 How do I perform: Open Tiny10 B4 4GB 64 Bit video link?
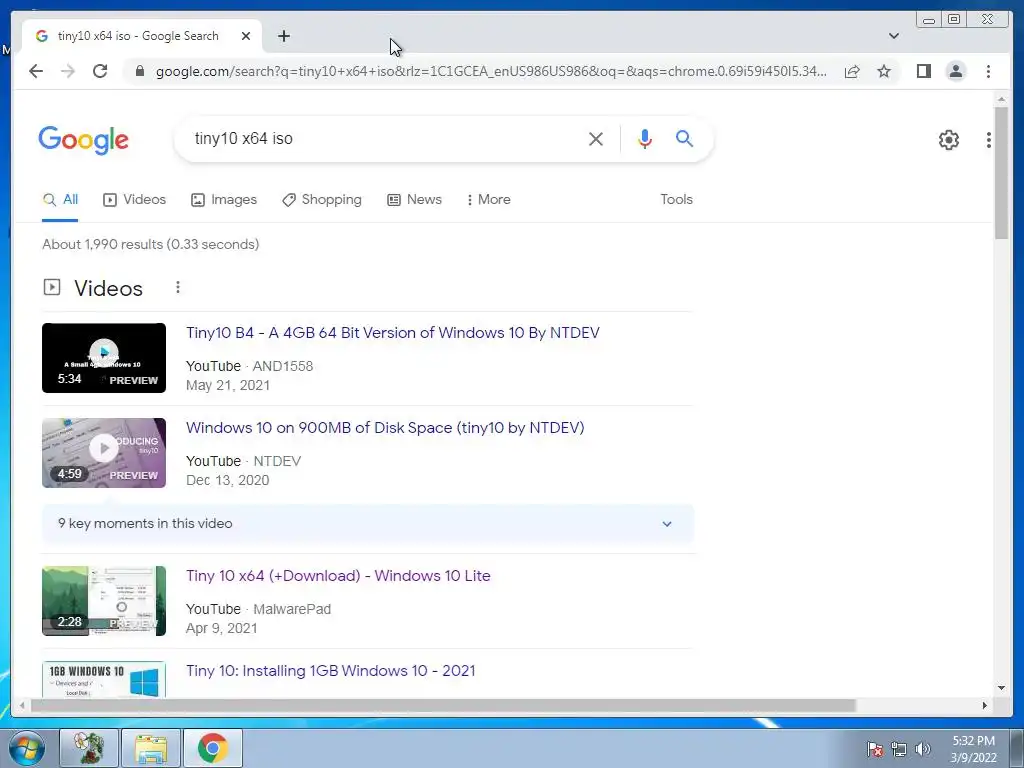click(392, 333)
